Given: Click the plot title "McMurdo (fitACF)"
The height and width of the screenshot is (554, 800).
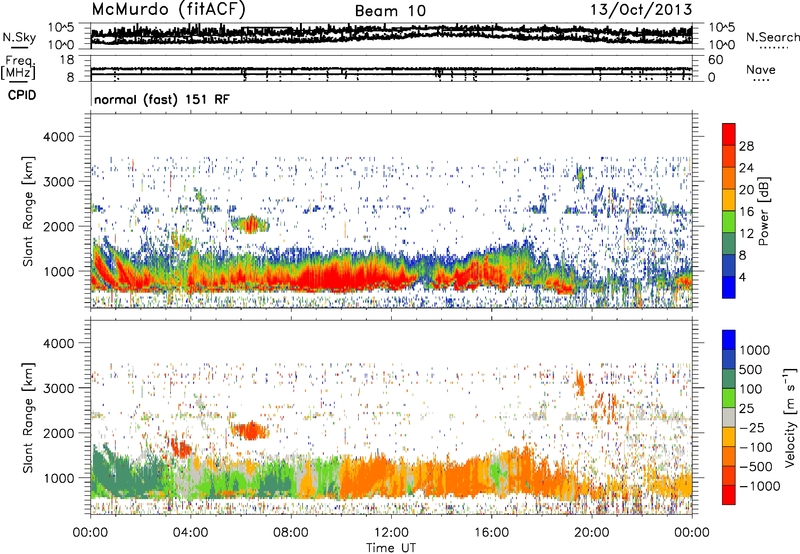Looking at the screenshot, I should (x=169, y=9).
